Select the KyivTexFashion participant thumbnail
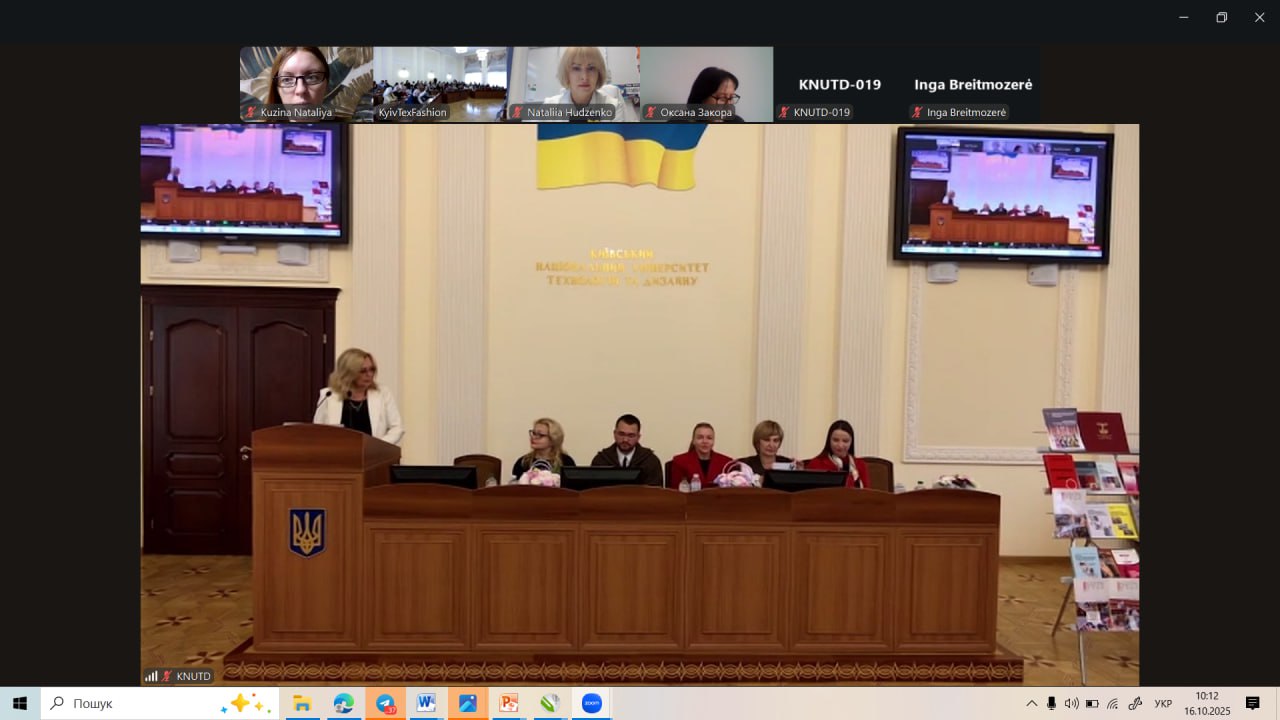 click(x=439, y=84)
